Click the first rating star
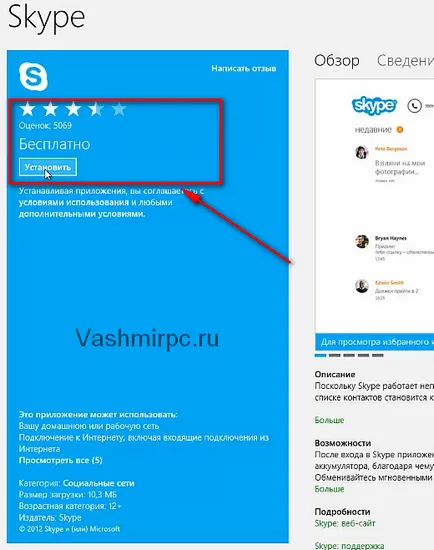 [x=27, y=109]
